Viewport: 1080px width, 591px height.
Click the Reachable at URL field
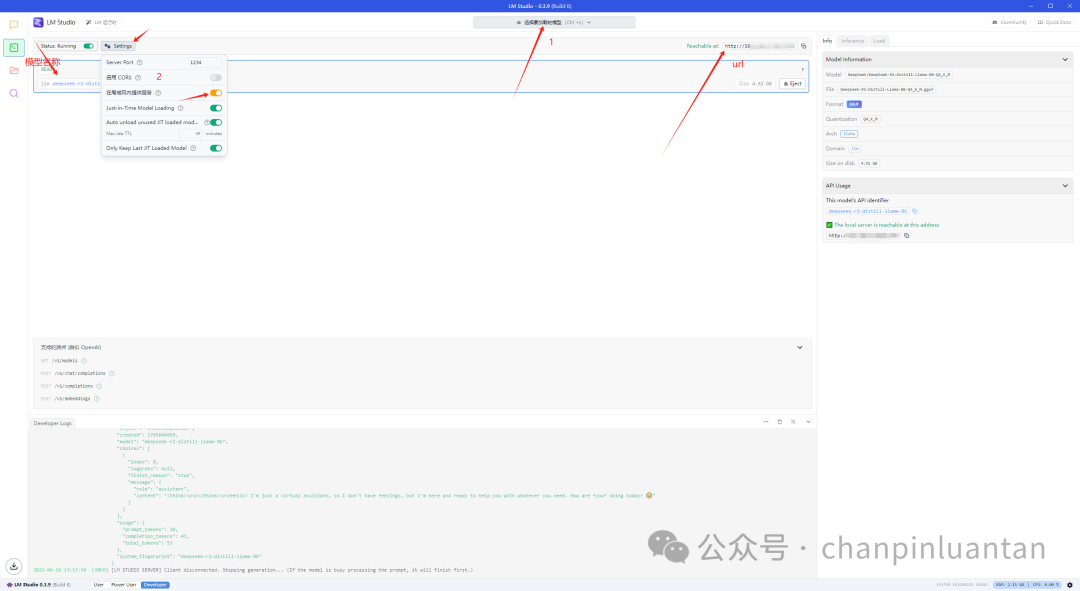coord(759,46)
